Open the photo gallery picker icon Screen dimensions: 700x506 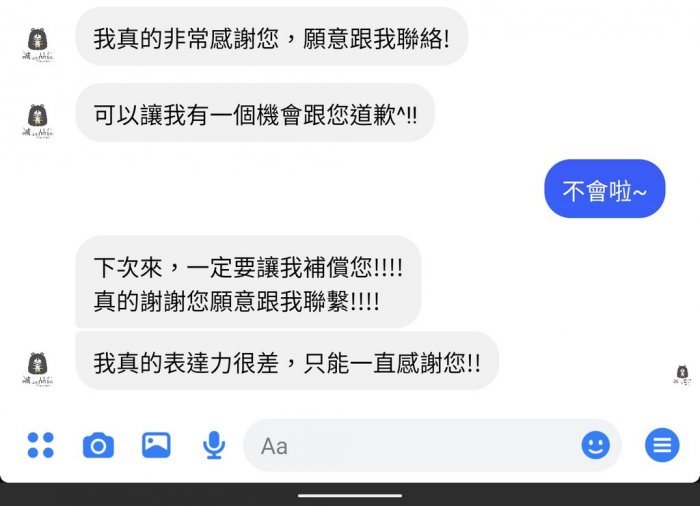156,445
